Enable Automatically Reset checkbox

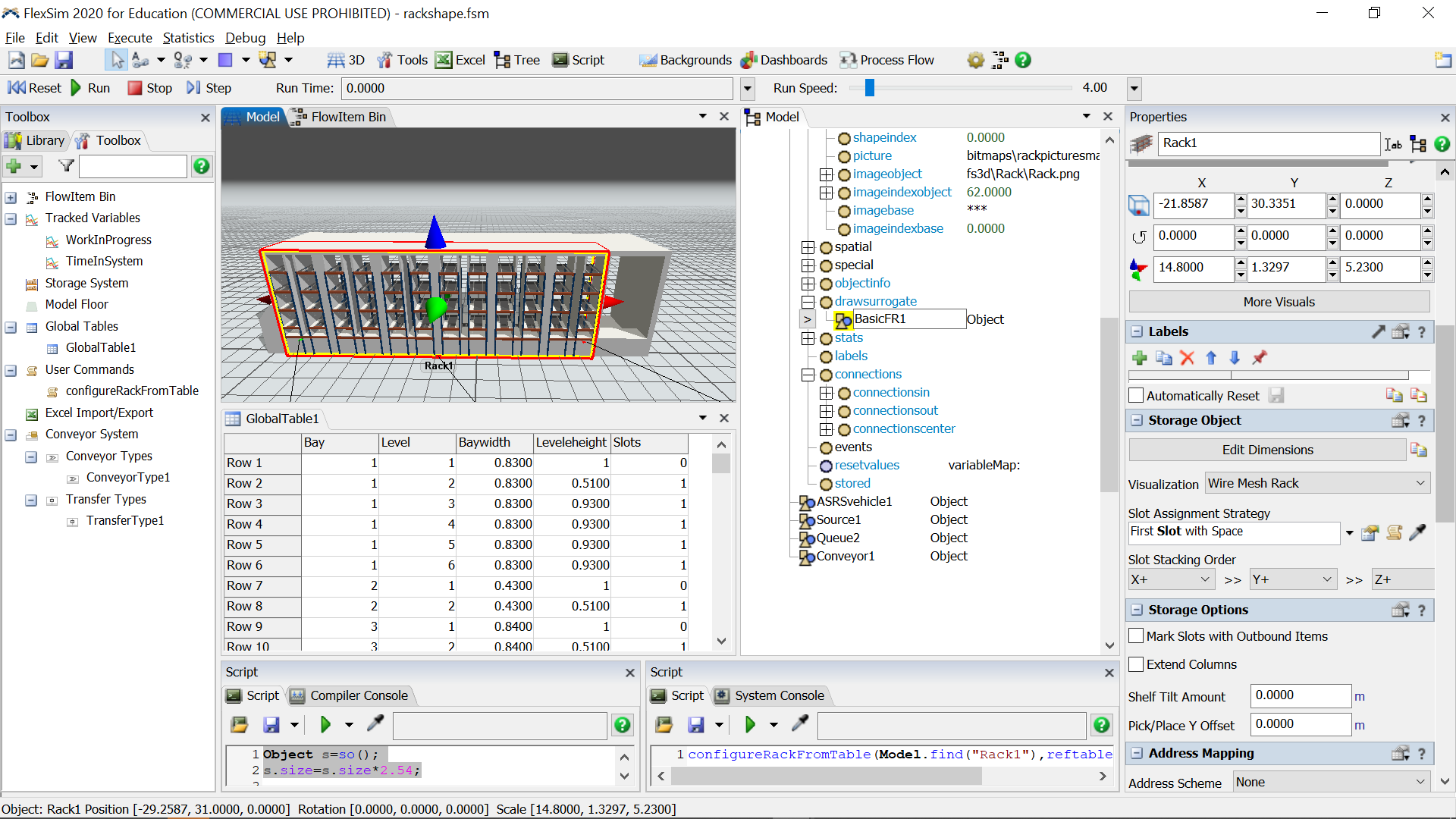1136,395
